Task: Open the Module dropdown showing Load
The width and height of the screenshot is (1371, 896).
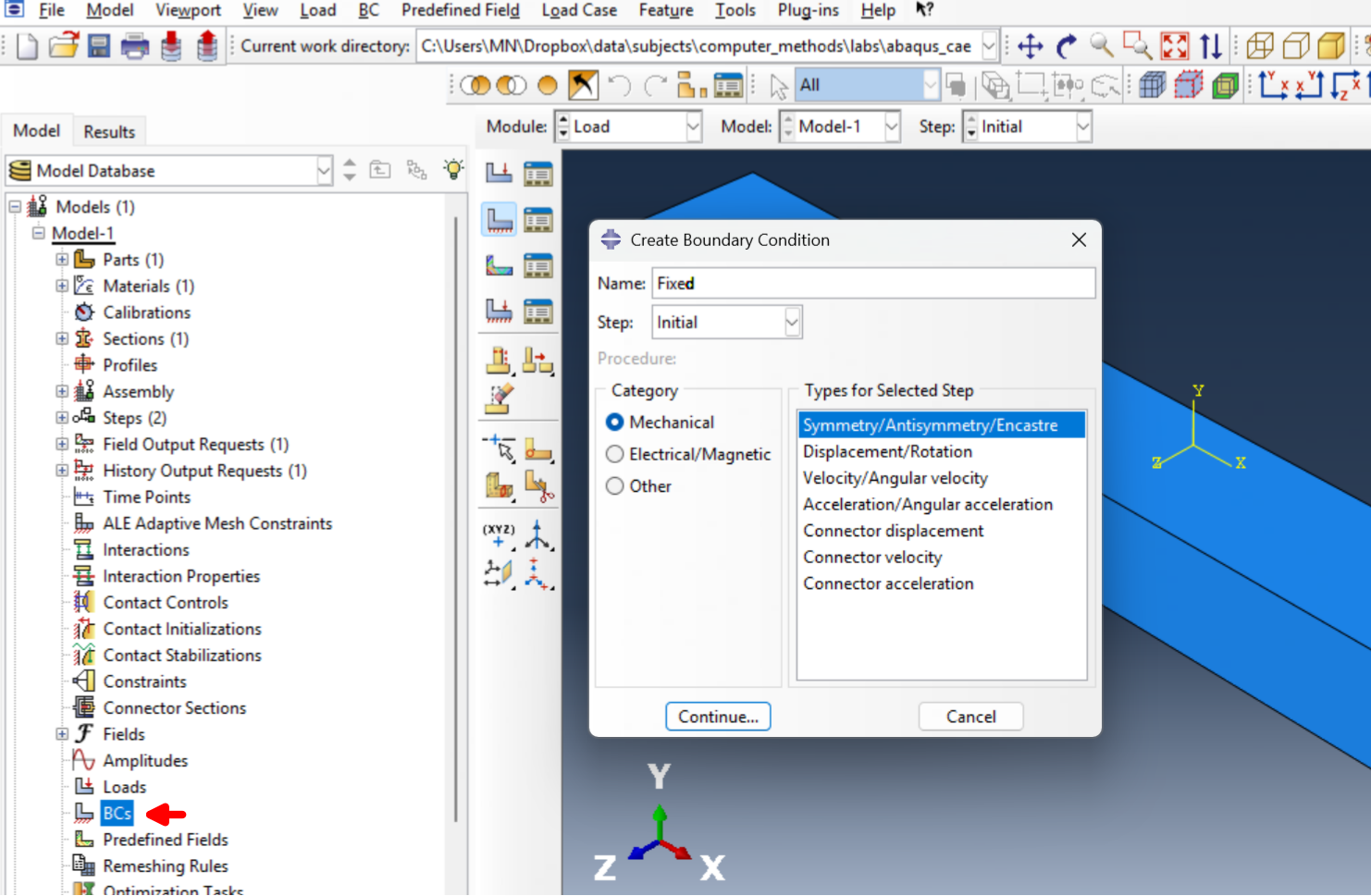Action: click(x=693, y=127)
